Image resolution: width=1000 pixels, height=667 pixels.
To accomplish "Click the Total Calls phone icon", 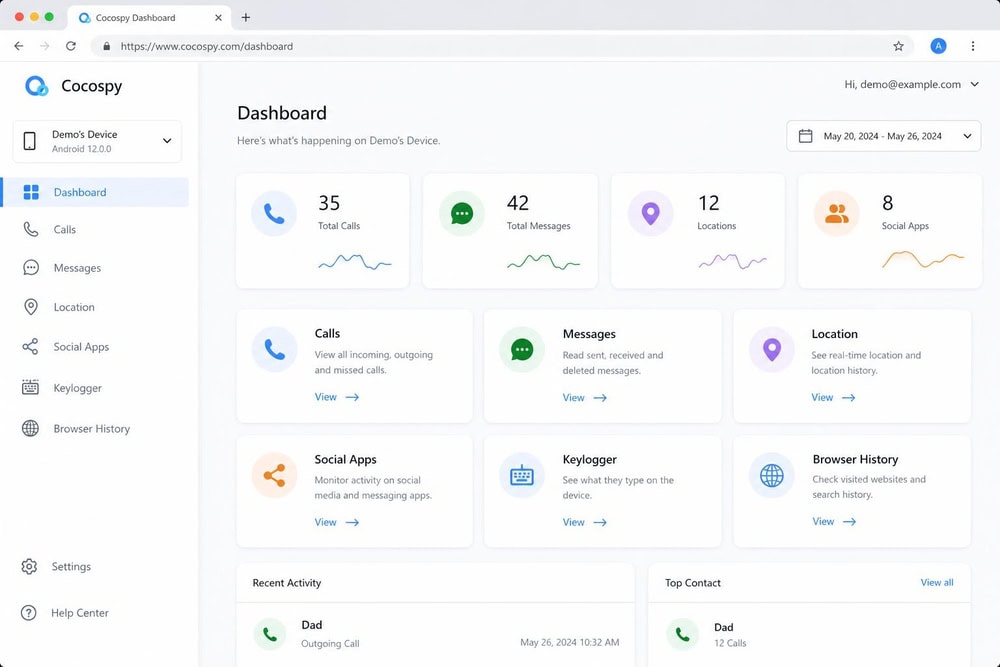I will (x=274, y=213).
